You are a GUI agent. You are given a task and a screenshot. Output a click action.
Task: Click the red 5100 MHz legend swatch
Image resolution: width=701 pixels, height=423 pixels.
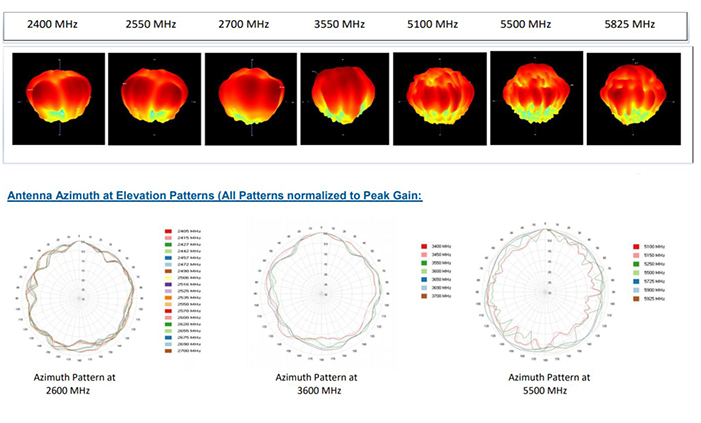click(637, 245)
